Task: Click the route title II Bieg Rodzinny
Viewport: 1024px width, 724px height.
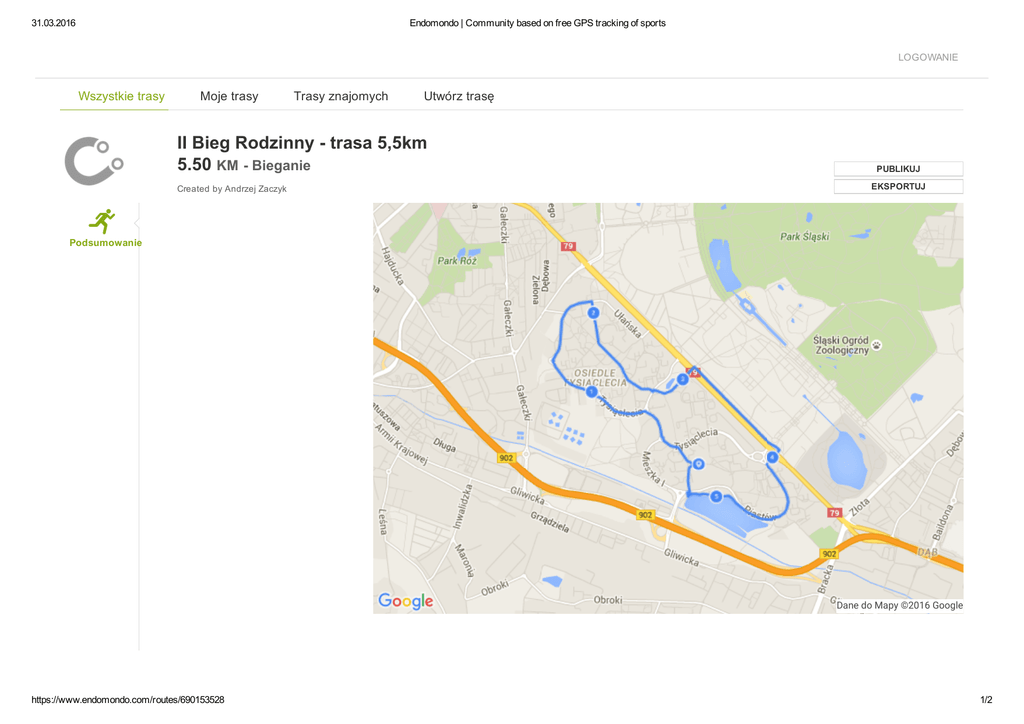Action: click(302, 143)
